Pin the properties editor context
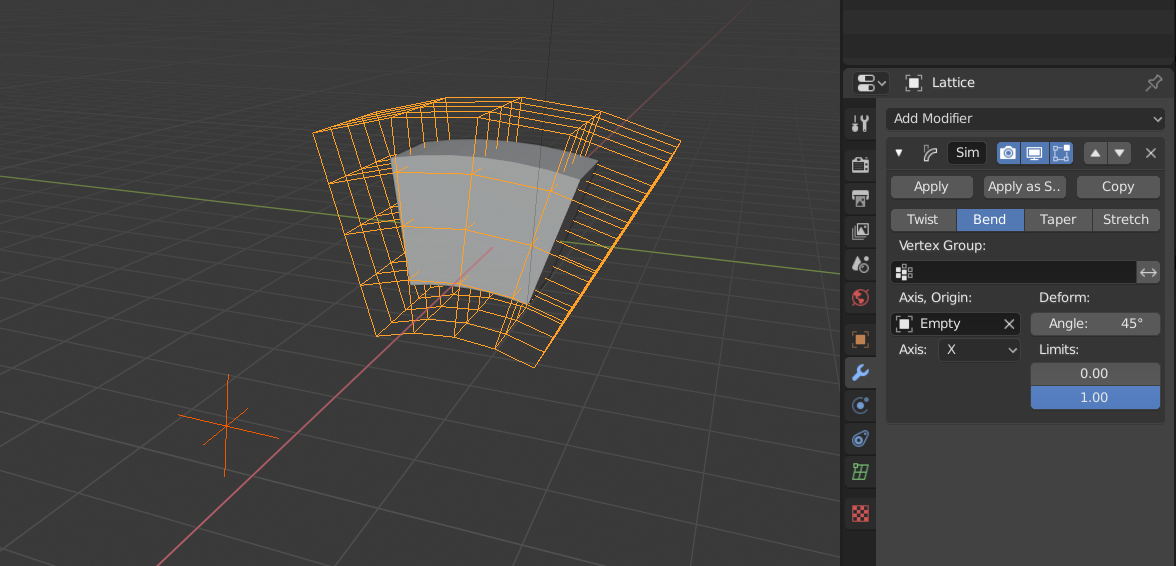 point(1154,83)
